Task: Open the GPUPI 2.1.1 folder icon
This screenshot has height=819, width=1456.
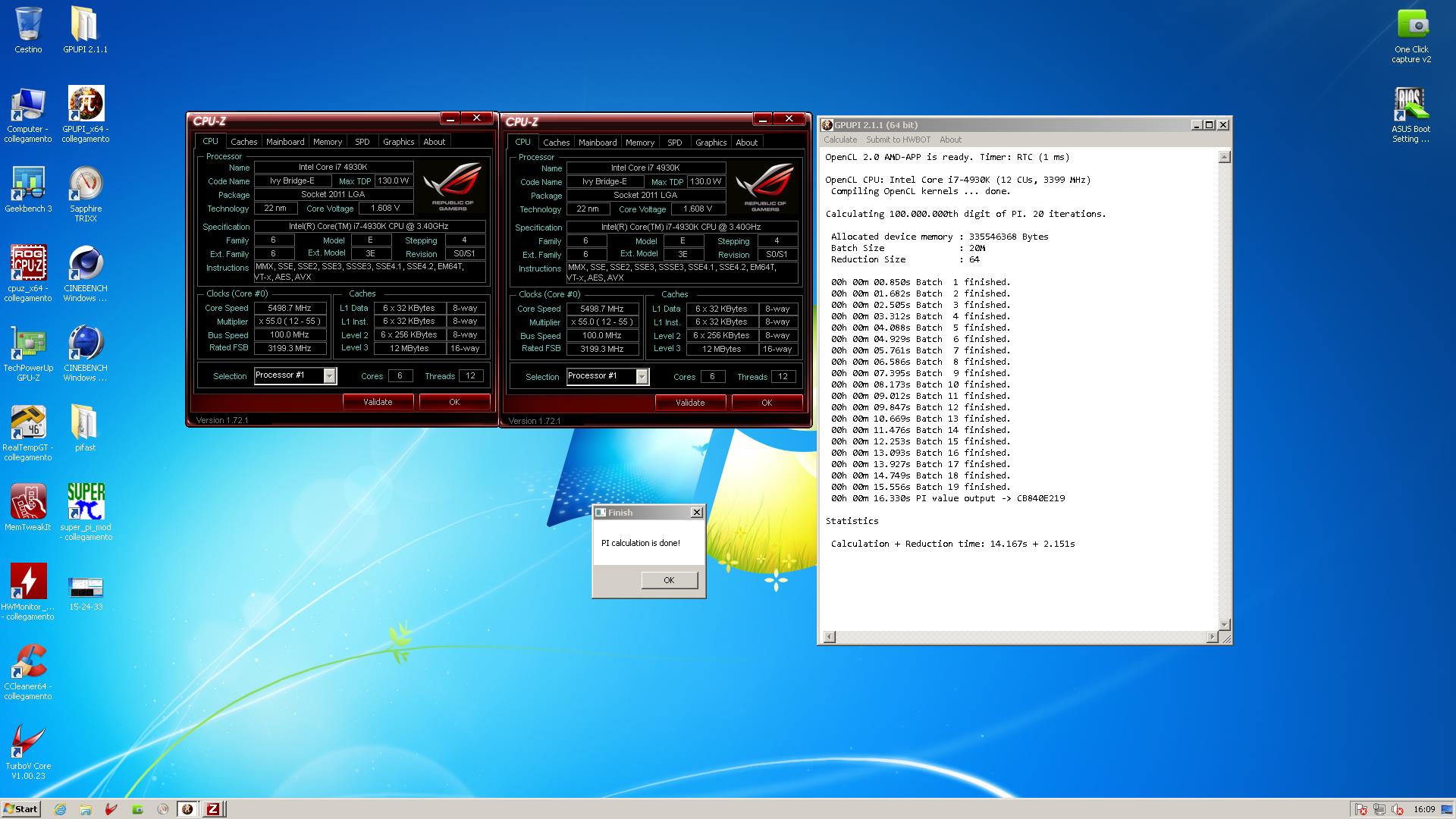Action: [85, 30]
